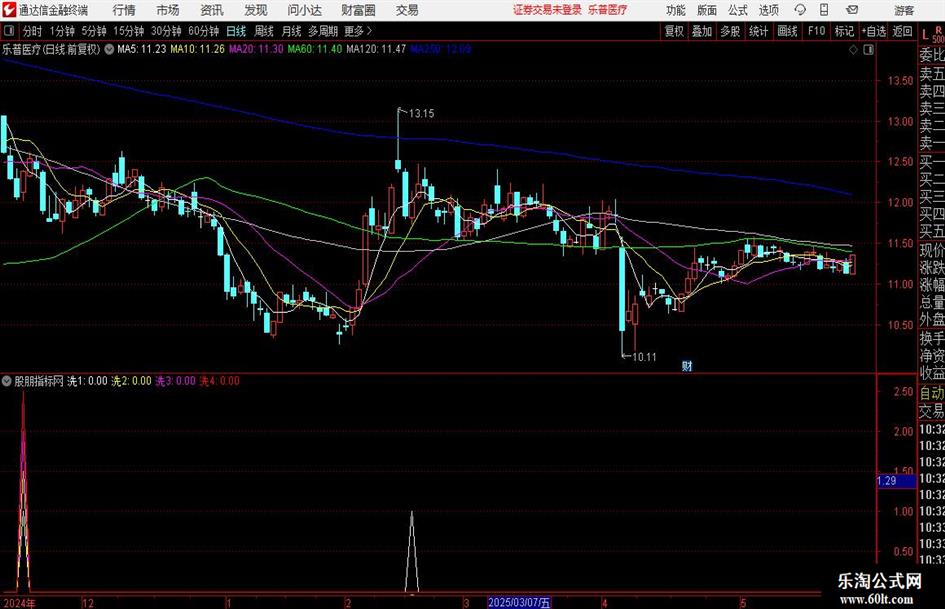
Task: Click the 13.15 high price label
Action: [x=421, y=113]
